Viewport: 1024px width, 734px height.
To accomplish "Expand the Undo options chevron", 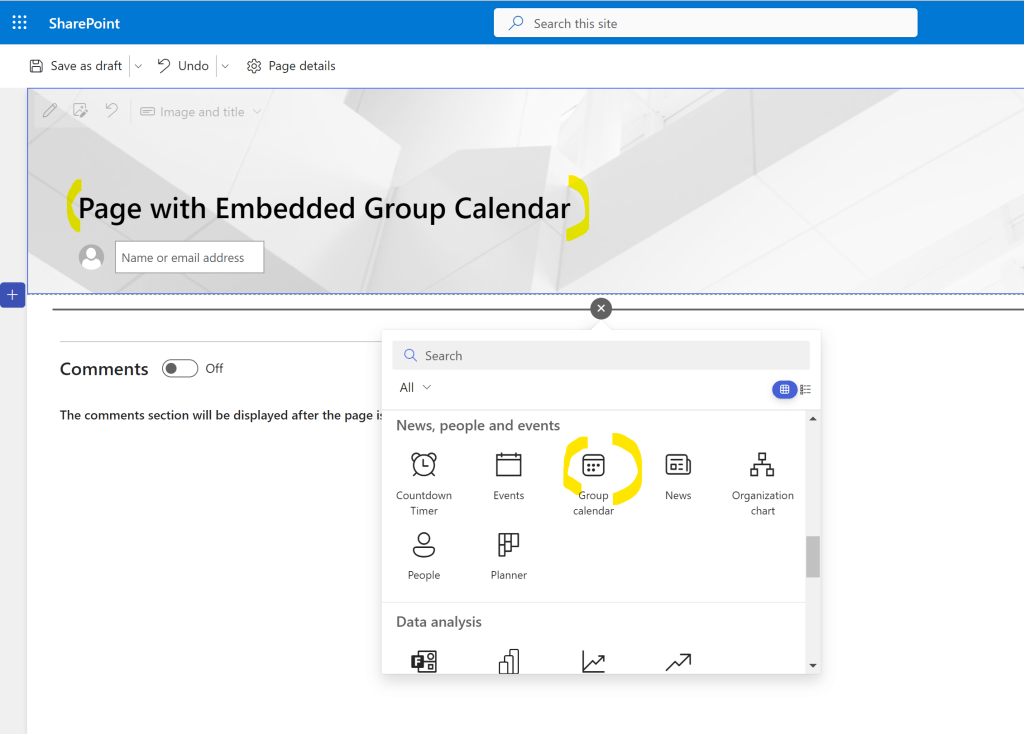I will 225,66.
